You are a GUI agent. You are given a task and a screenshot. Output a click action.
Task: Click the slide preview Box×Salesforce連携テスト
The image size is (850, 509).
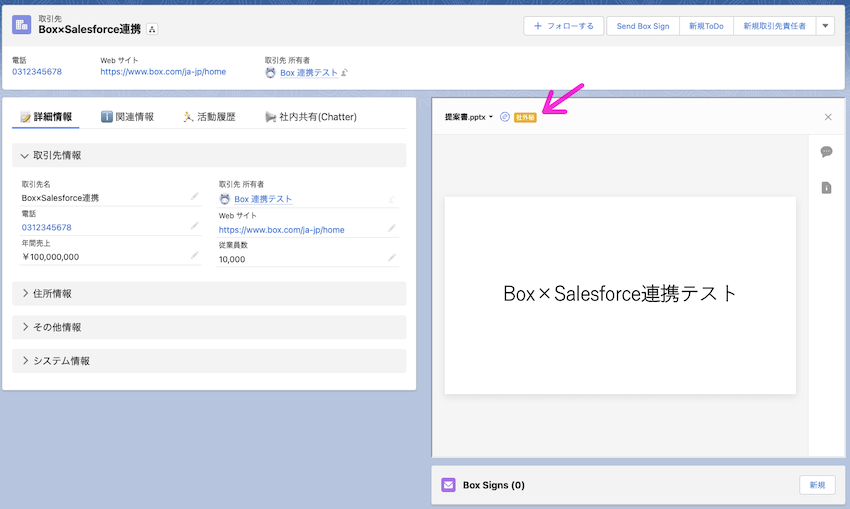620,295
